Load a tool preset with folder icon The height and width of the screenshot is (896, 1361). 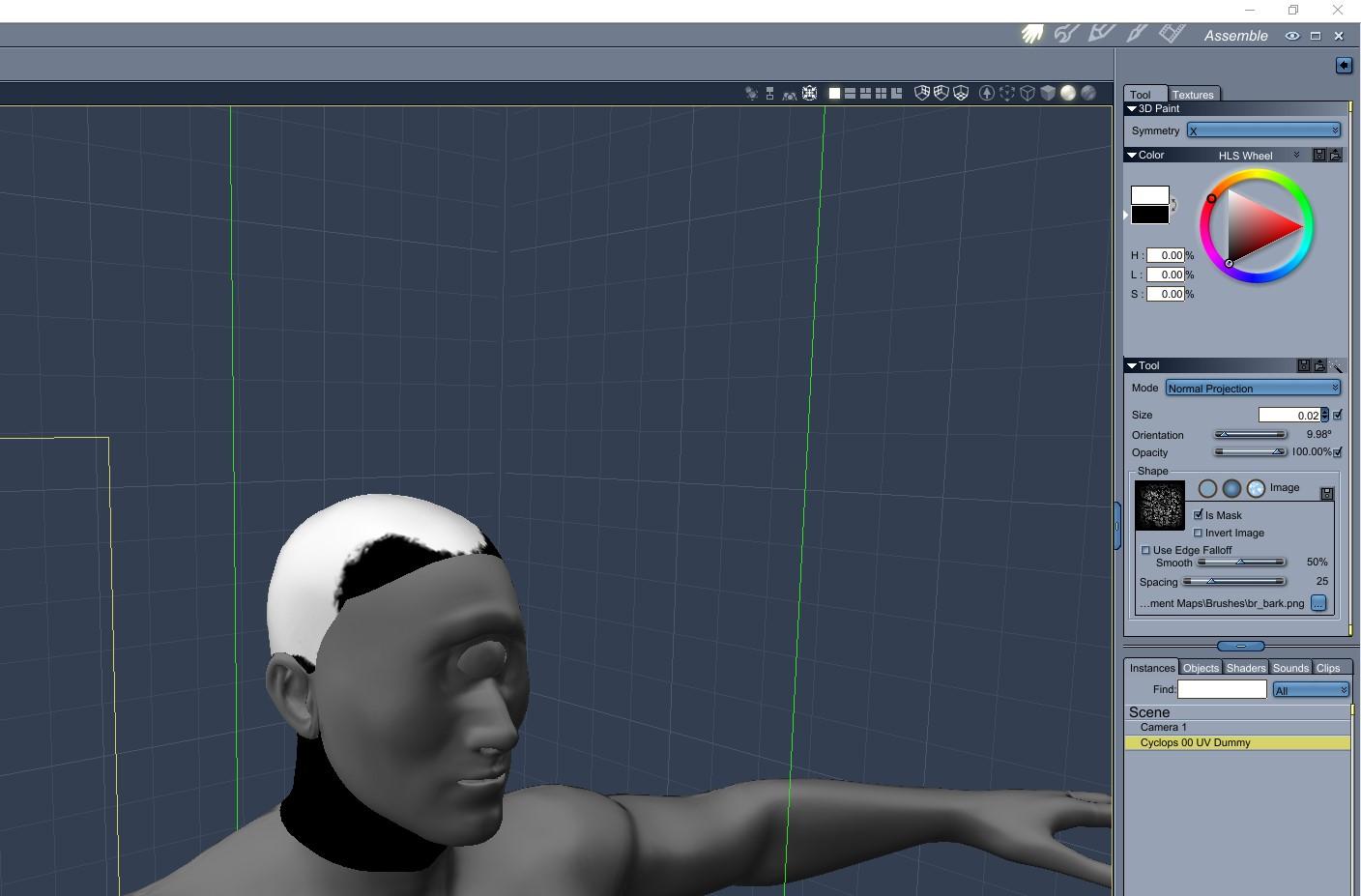click(1319, 365)
